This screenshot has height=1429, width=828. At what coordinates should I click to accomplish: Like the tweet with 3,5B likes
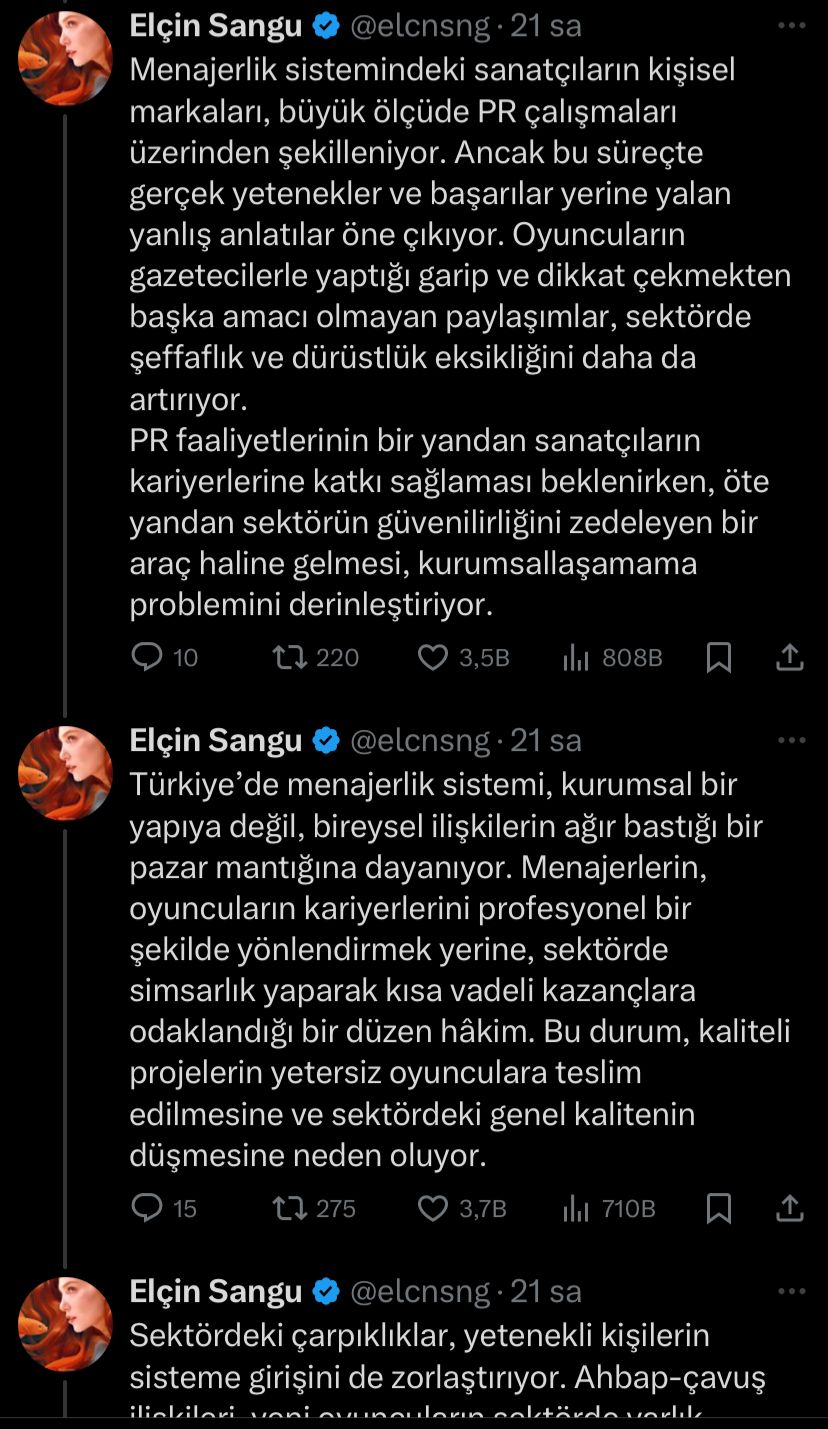432,657
